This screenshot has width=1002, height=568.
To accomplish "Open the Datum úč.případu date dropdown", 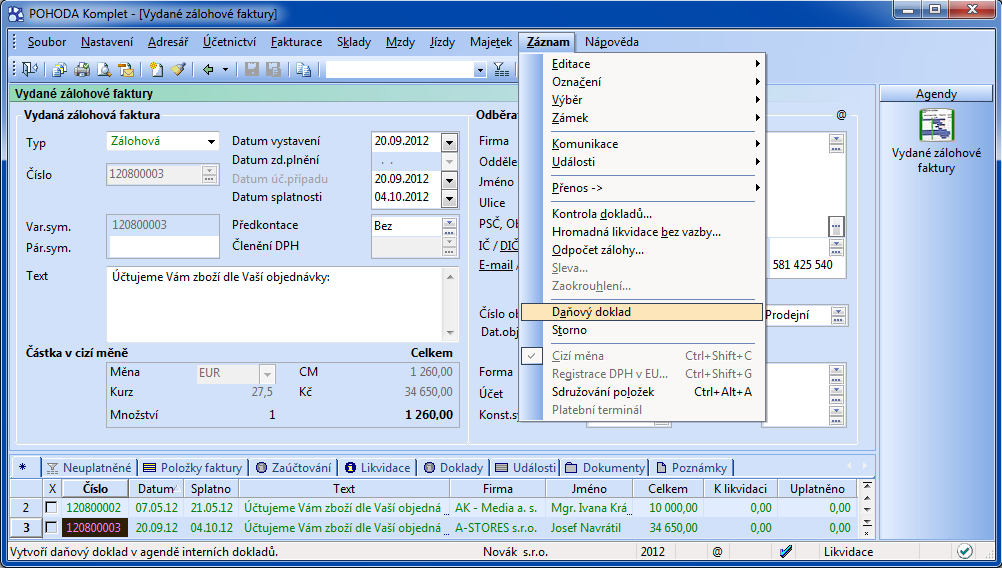I will point(449,180).
